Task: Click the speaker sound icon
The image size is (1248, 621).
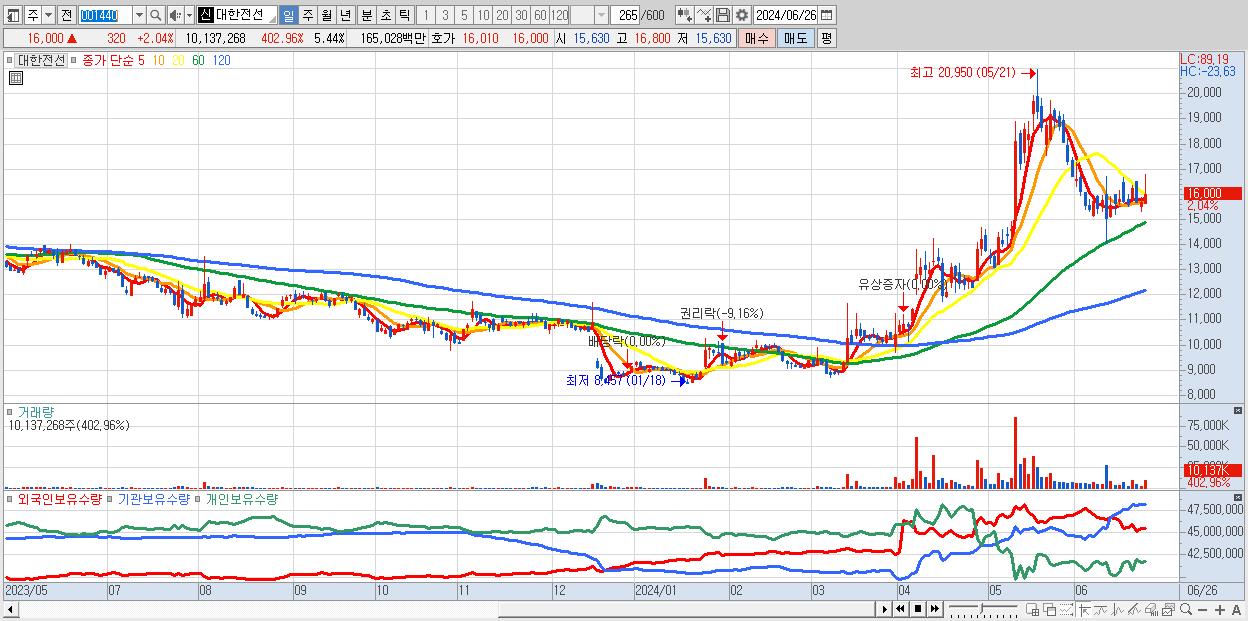Action: 174,15
